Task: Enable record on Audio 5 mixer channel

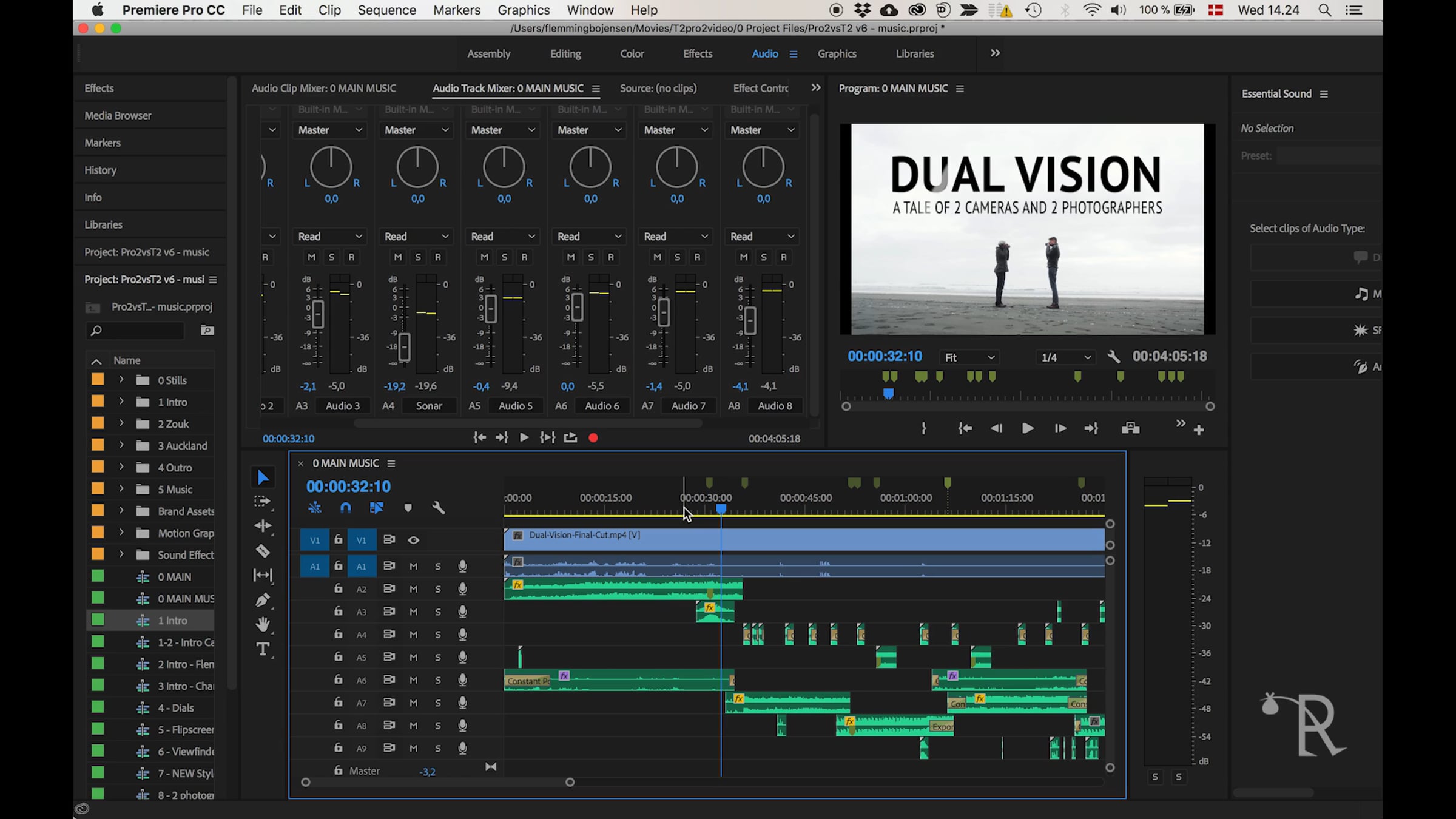Action: [x=525, y=257]
